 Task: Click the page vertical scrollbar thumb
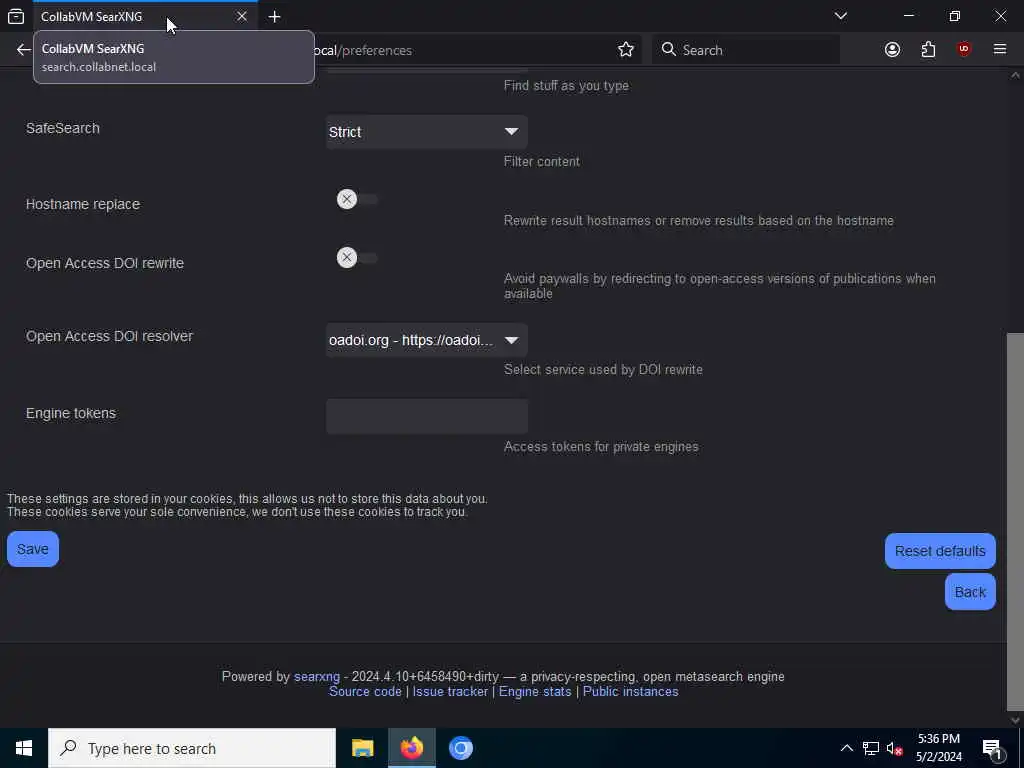(x=1015, y=522)
